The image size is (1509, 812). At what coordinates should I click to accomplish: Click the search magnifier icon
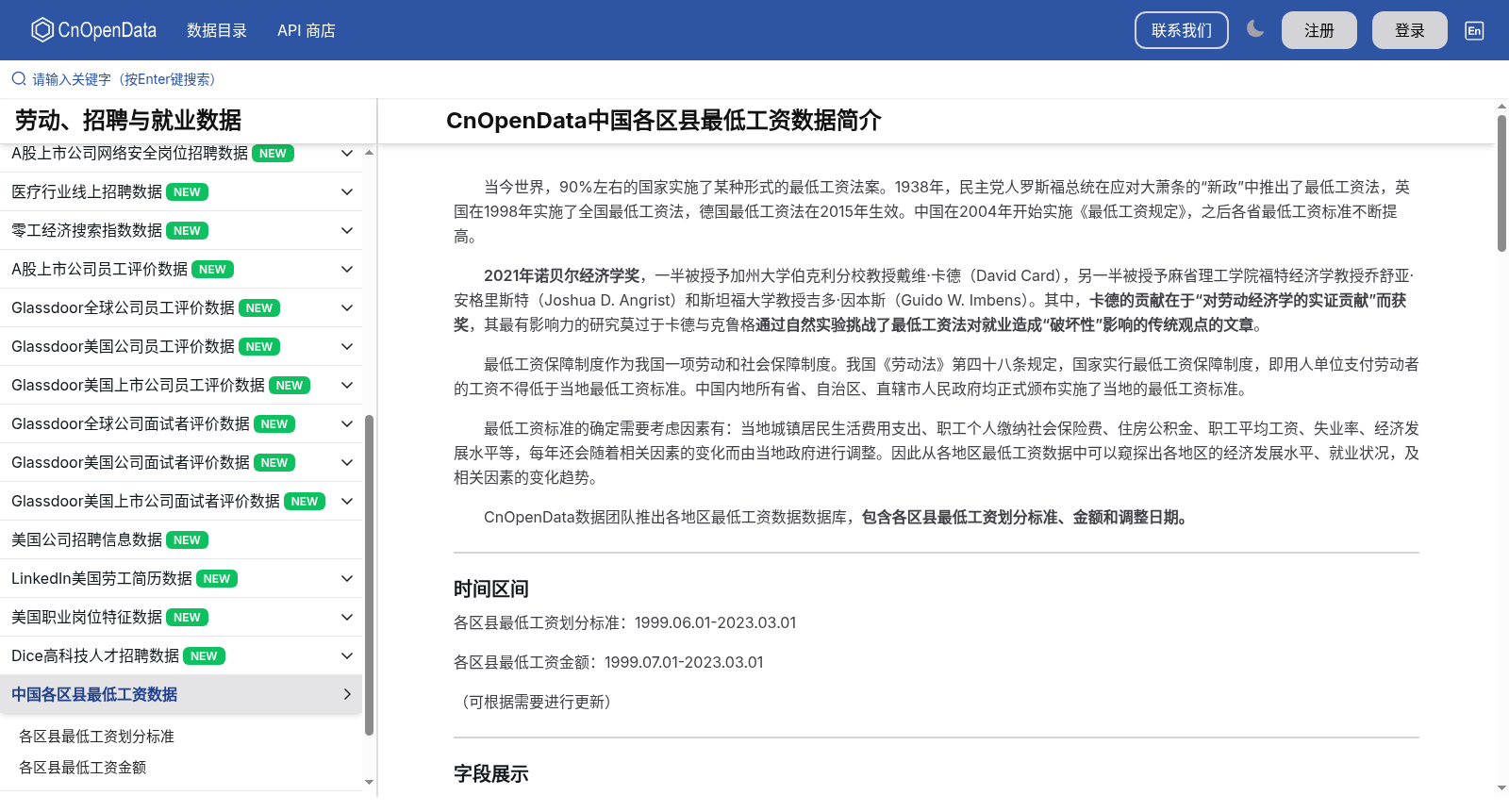pos(19,78)
